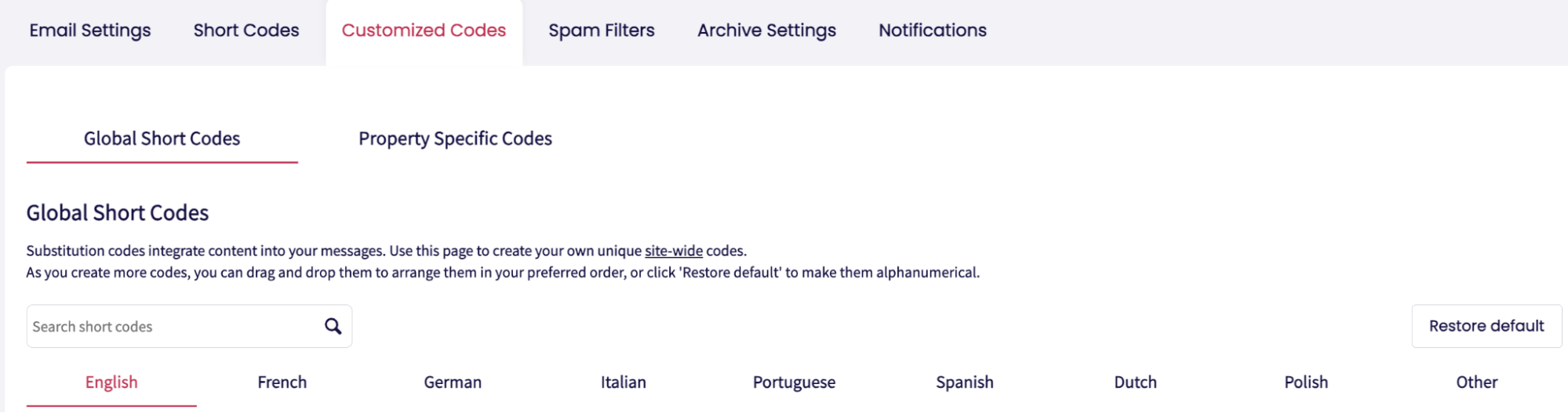Open the Other languages tab
This screenshot has width=1568, height=413.
click(x=1477, y=382)
